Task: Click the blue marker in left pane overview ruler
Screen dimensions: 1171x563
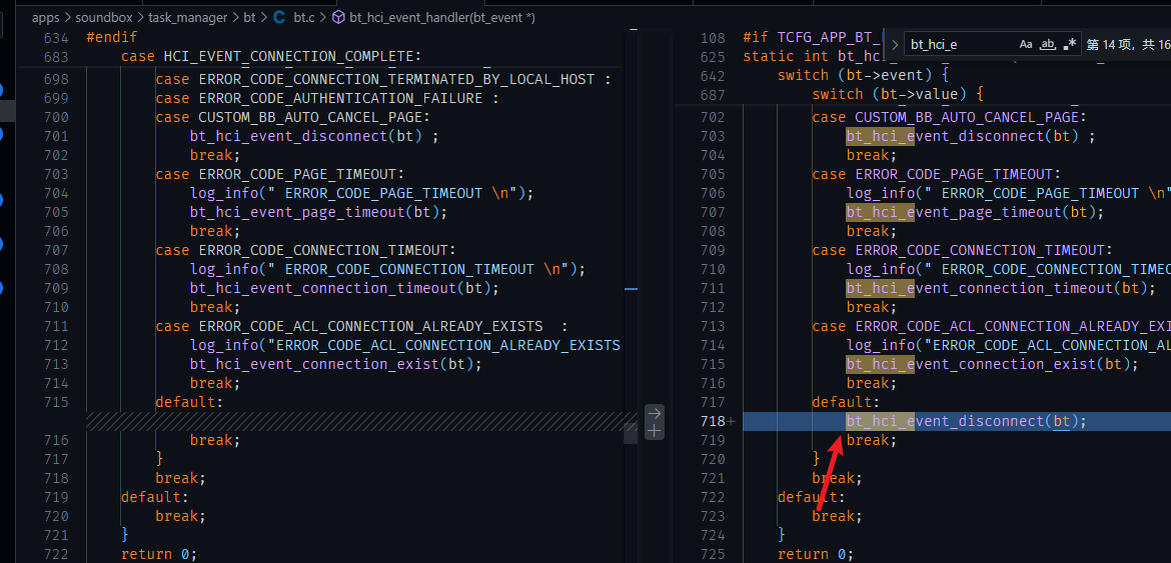Action: (631, 288)
